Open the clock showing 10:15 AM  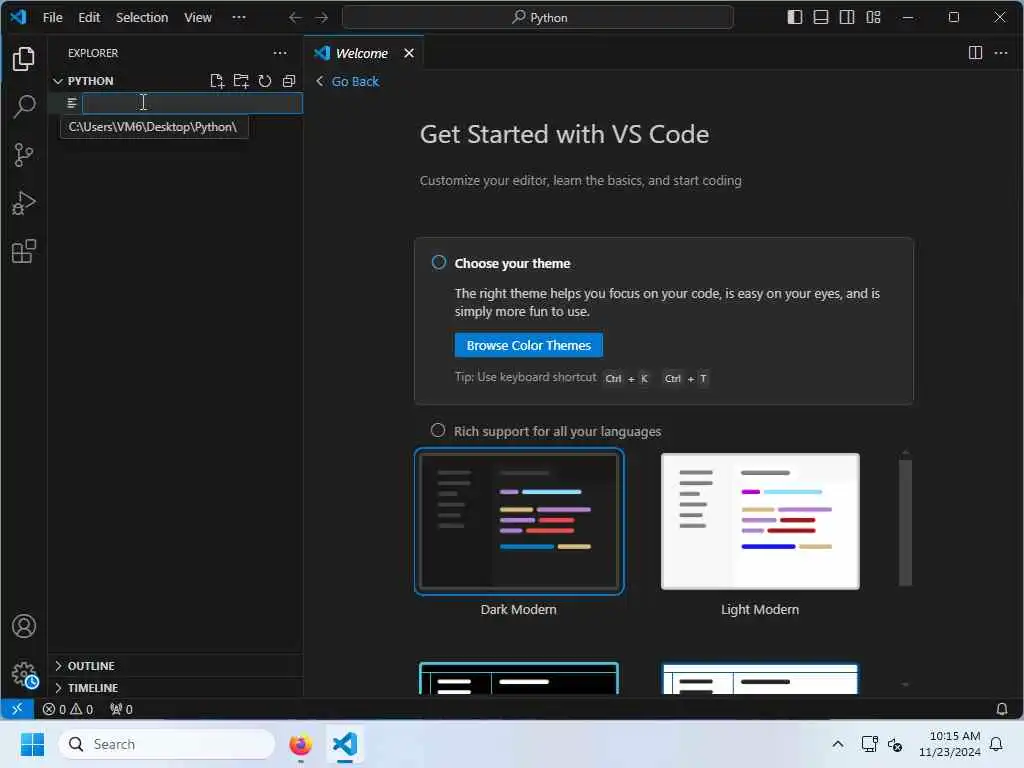[950, 744]
